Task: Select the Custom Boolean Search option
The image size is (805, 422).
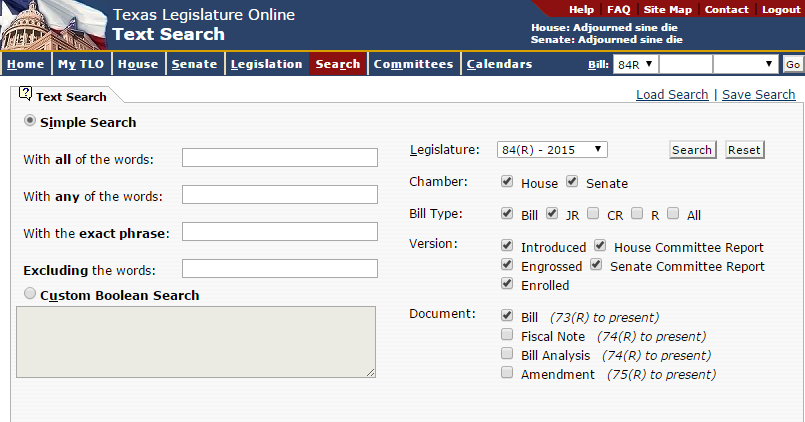Action: (30, 294)
